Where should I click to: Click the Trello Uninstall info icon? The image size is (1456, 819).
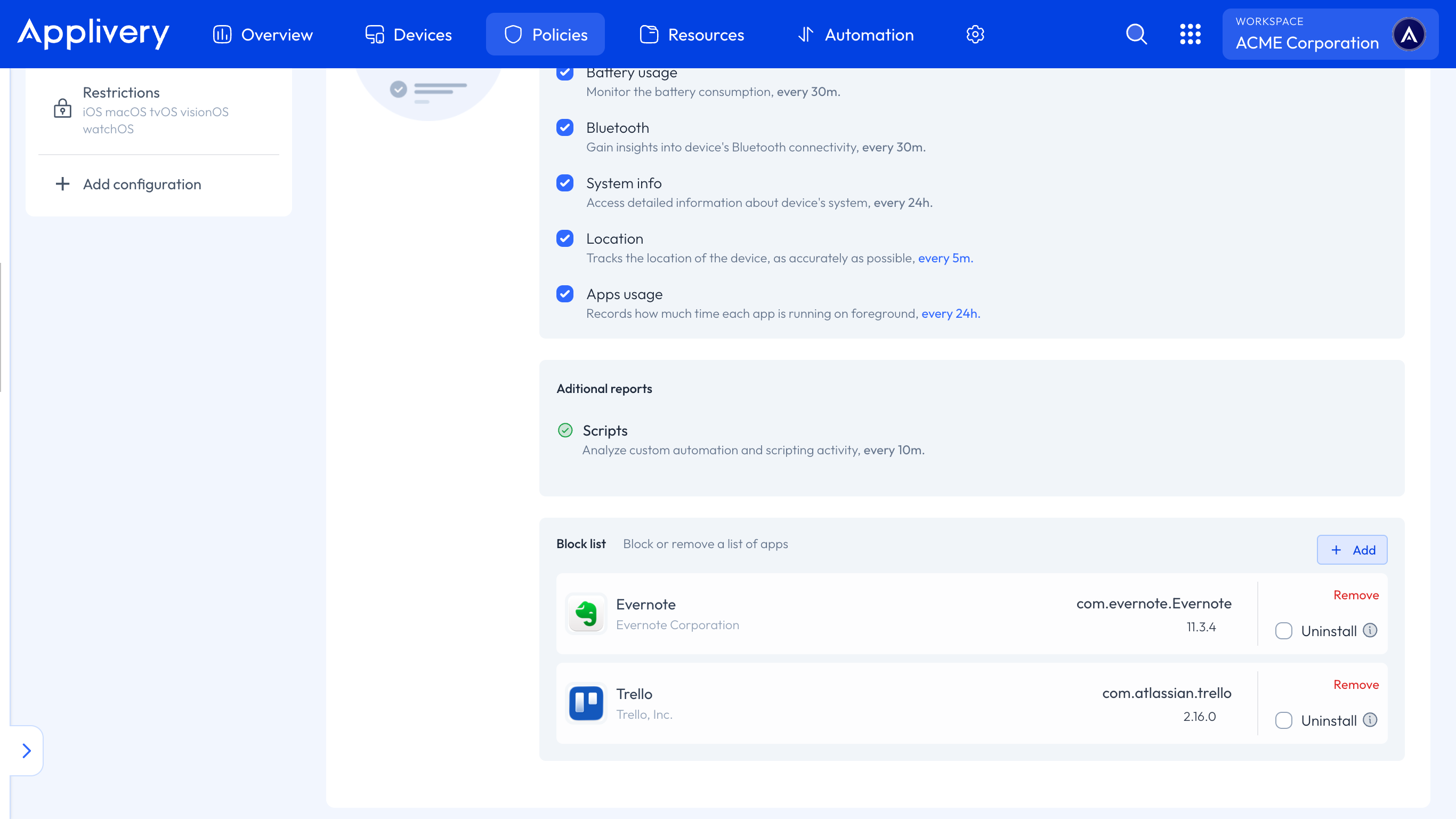pos(1370,719)
